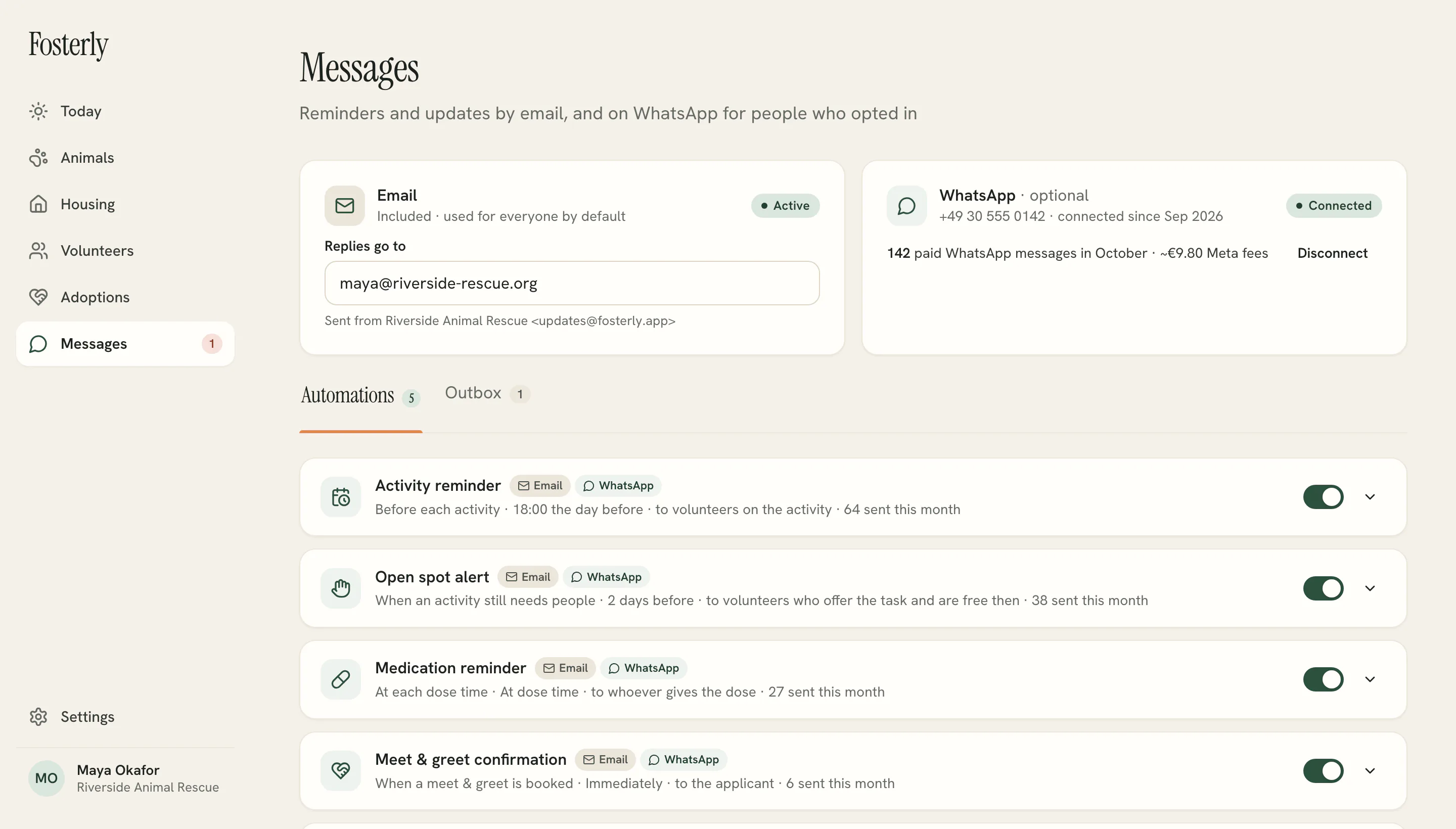The width and height of the screenshot is (1456, 829).
Task: Go to the Volunteers section
Action: [x=125, y=251]
